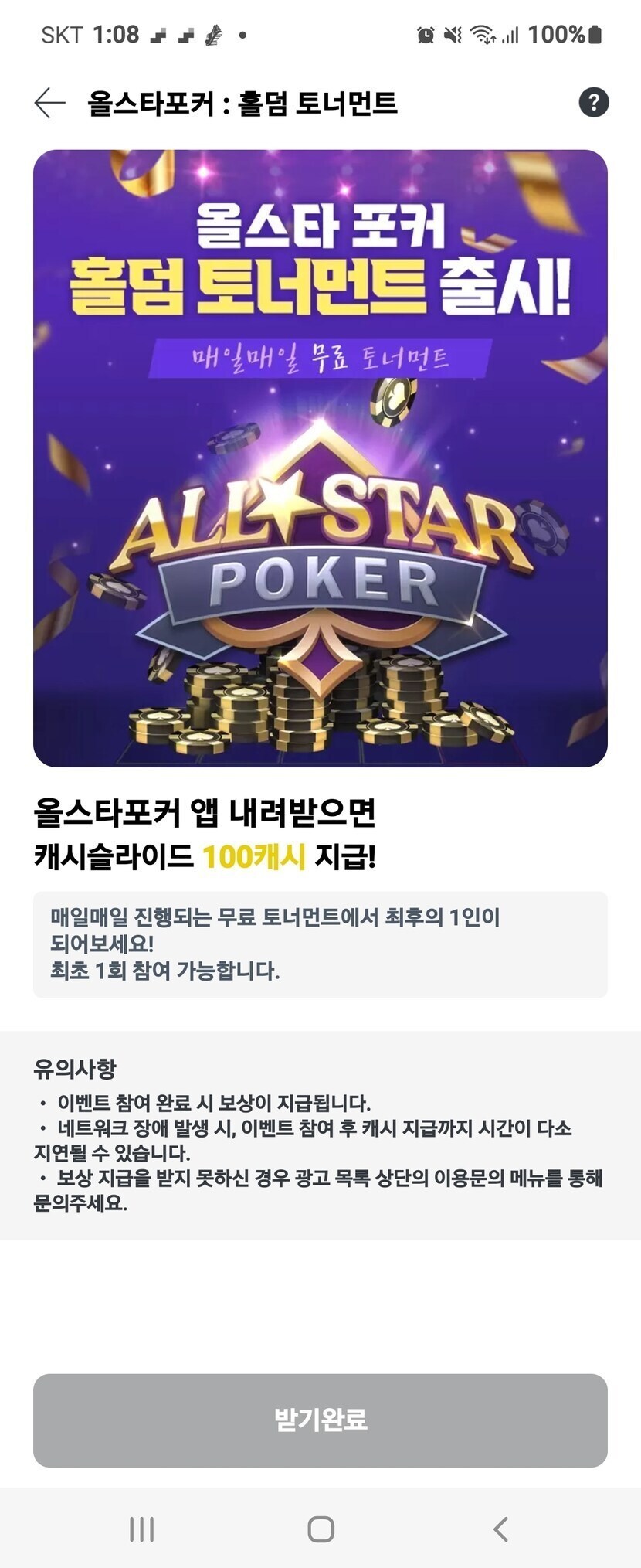Tap the 올스타포커 앱 내려받으면 headline

coord(204,812)
